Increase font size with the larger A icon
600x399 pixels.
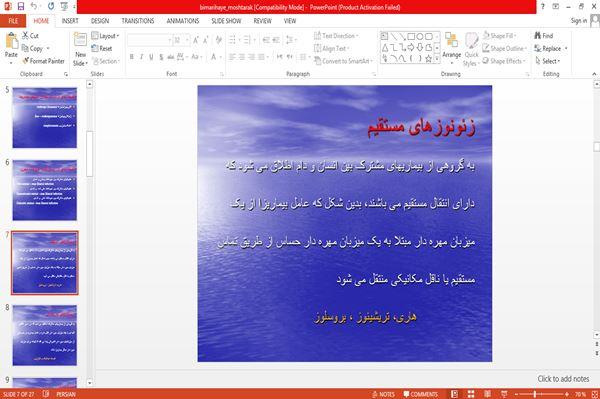(x=196, y=40)
